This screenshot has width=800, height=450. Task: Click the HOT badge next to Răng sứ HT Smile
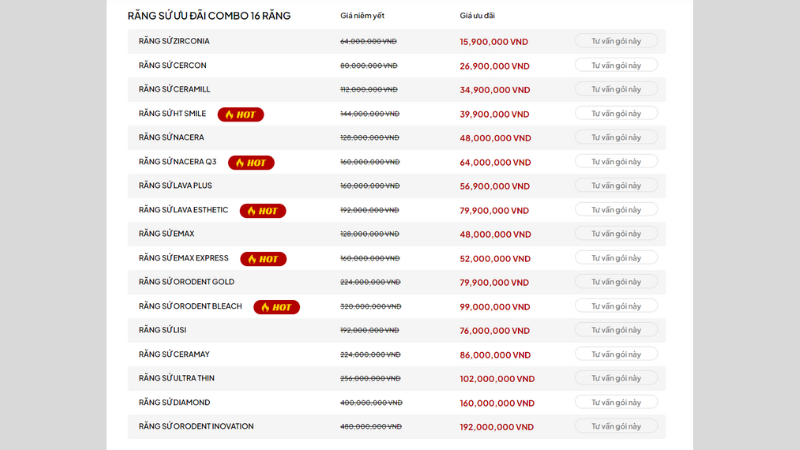(241, 114)
